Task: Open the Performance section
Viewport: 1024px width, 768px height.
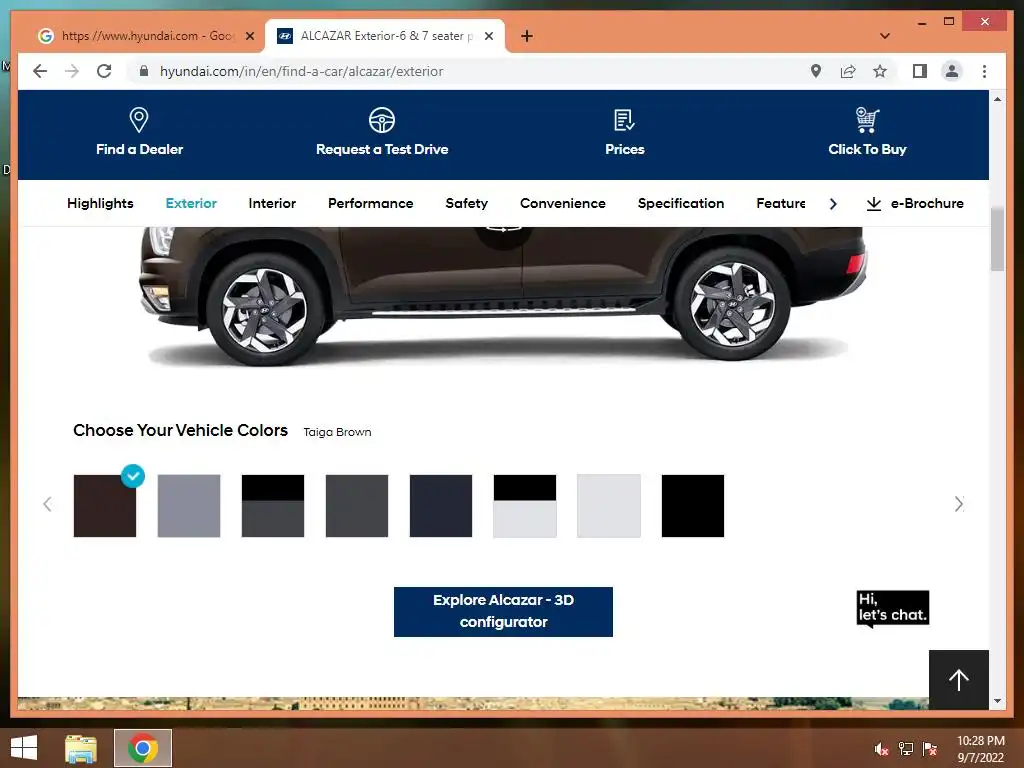Action: point(370,203)
